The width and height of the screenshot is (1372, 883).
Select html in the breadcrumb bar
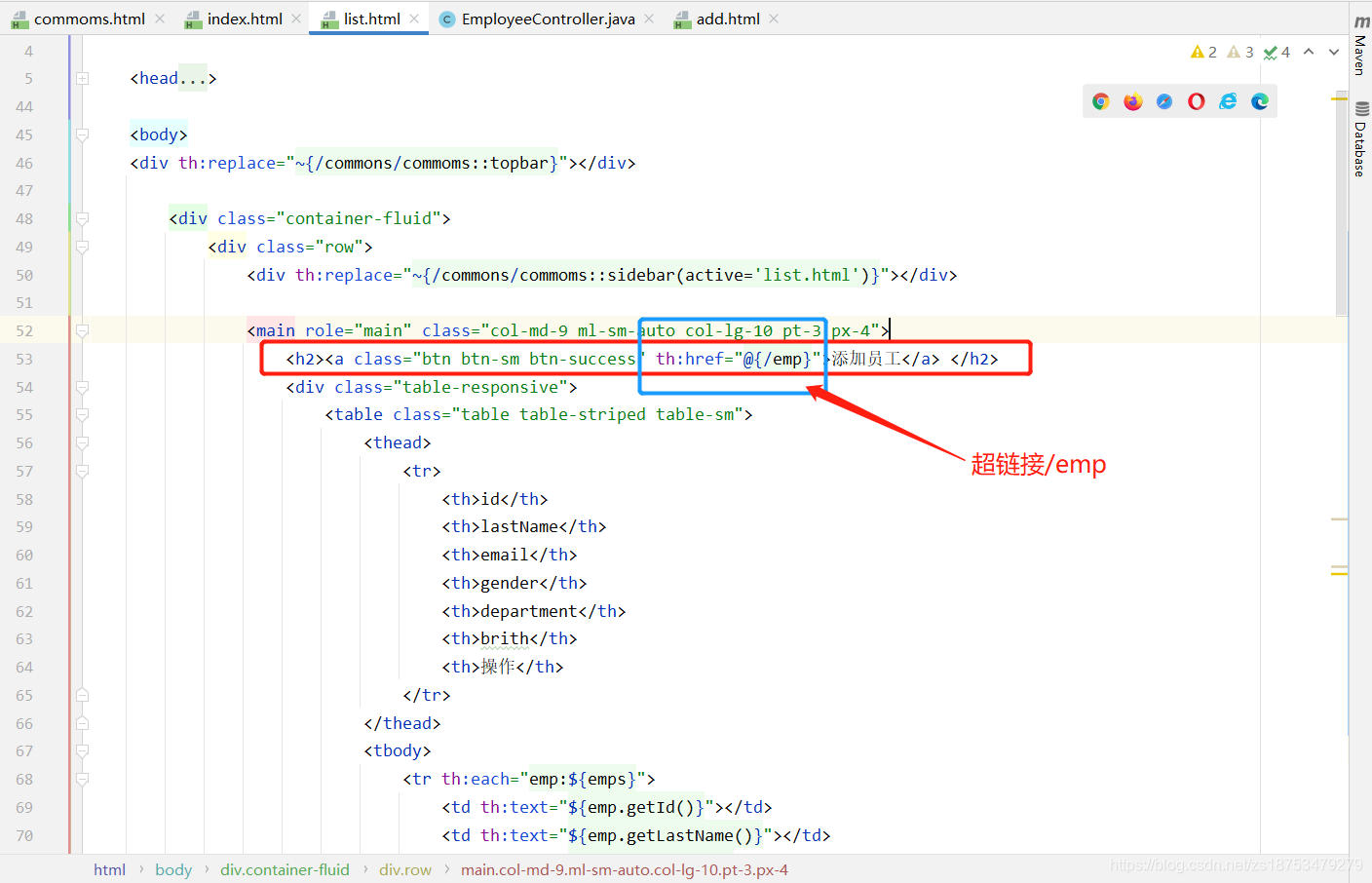tap(109, 869)
